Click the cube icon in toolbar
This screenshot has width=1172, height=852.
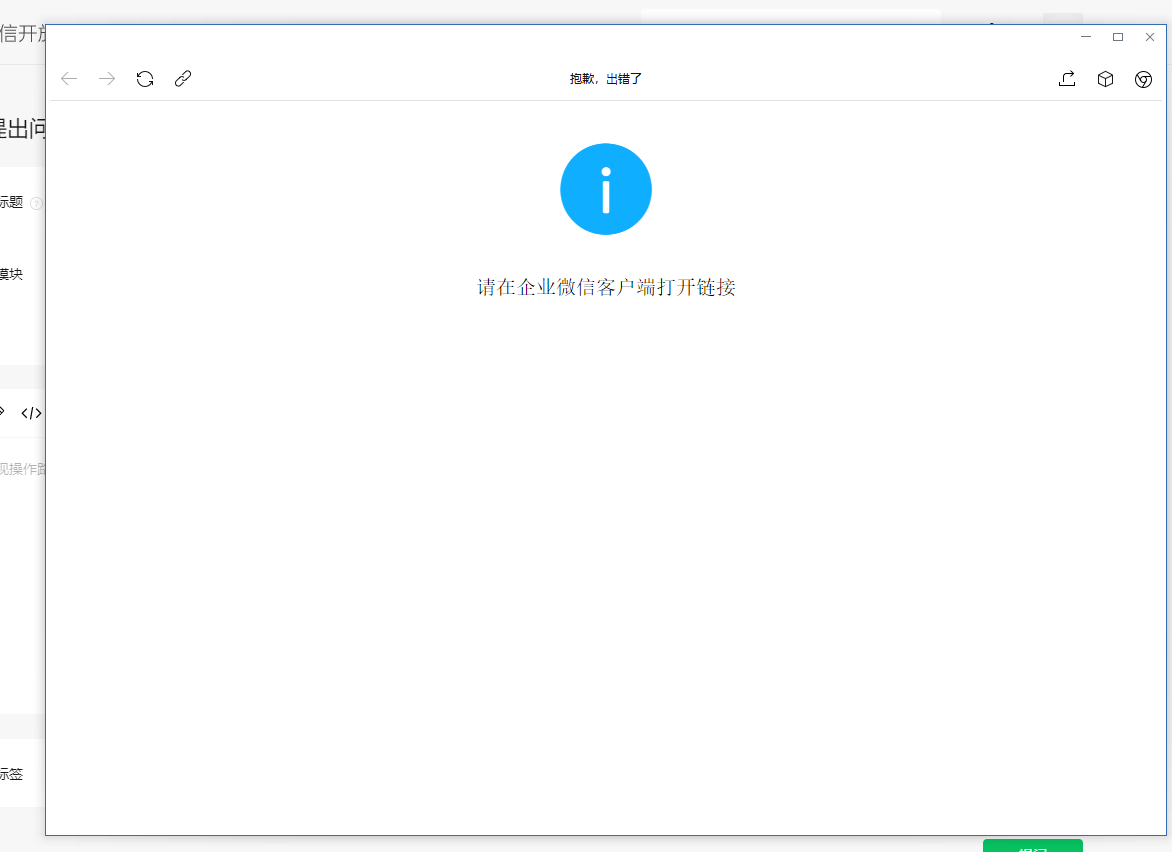[1105, 78]
